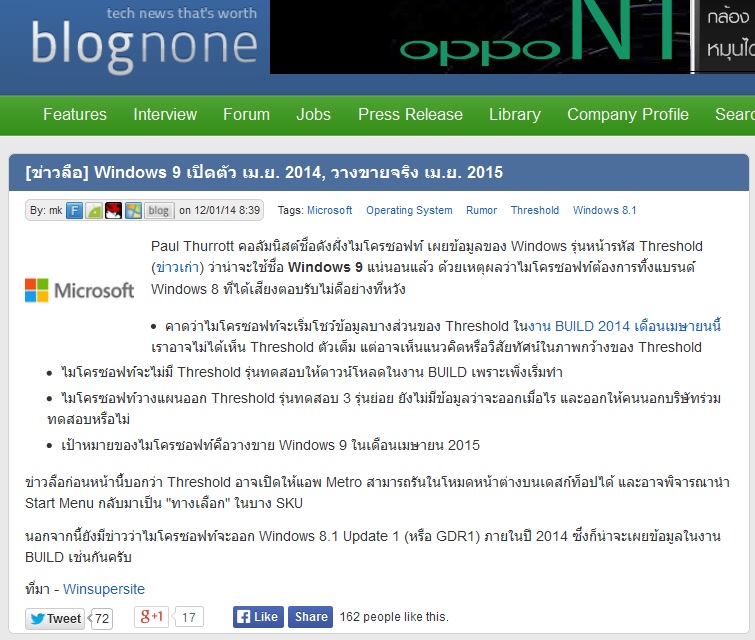Click the Windows flag badge icon
Screen dimensions: 755x640
(133, 210)
